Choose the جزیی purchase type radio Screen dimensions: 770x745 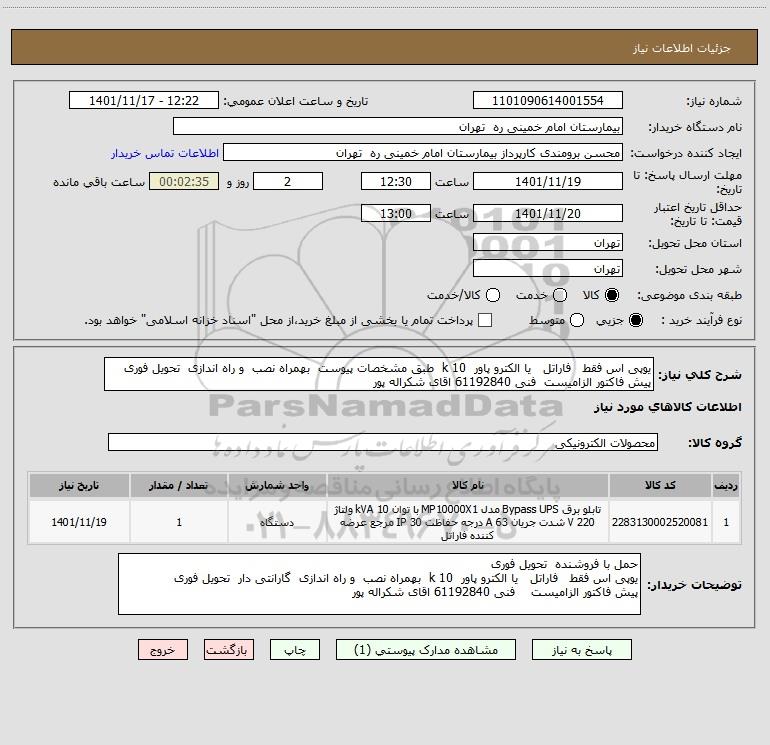tap(635, 320)
